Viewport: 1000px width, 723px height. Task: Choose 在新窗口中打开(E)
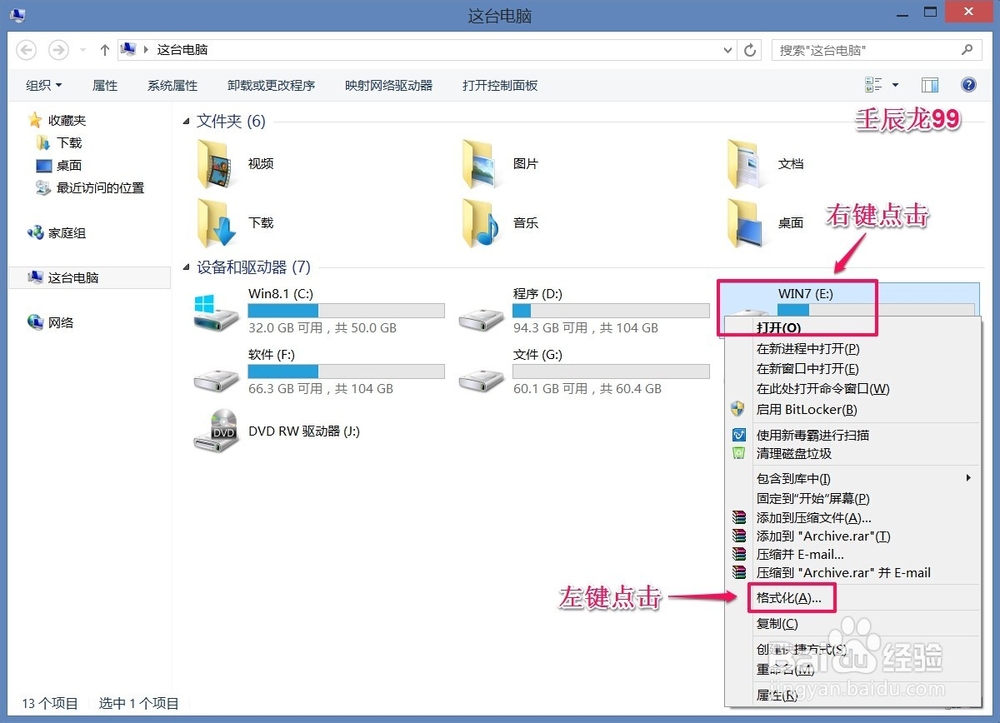tap(807, 369)
